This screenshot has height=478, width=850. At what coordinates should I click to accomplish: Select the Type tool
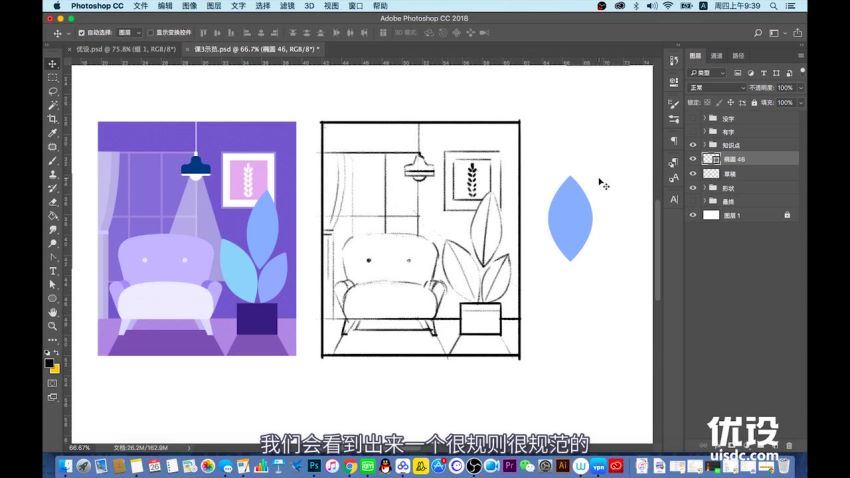(x=53, y=271)
